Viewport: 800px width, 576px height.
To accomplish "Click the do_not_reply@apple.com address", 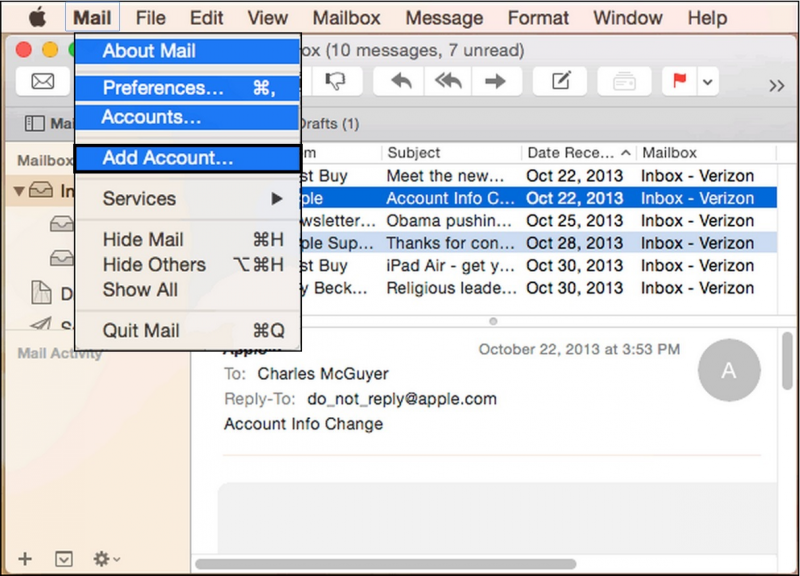I will [x=402, y=399].
